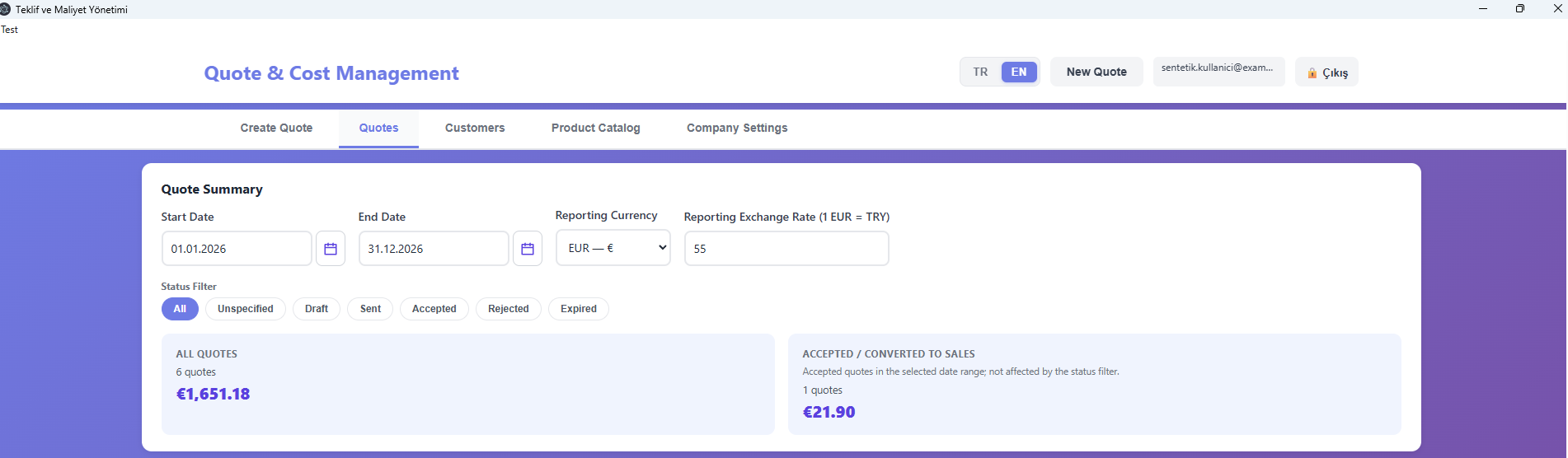Go to the Product Catalog tab
The image size is (1568, 458).
[596, 128]
